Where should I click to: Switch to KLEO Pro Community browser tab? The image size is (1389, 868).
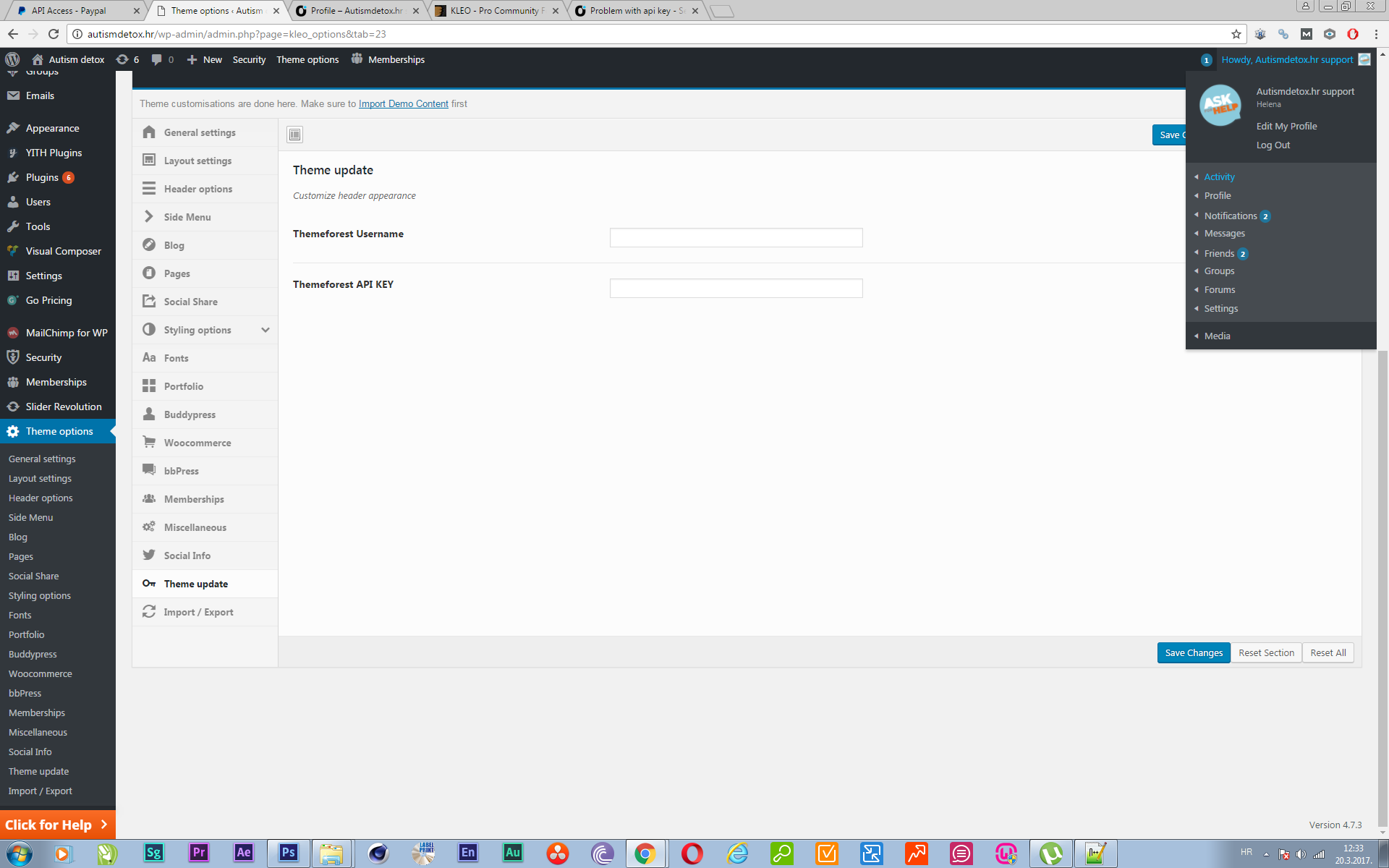pos(494,11)
